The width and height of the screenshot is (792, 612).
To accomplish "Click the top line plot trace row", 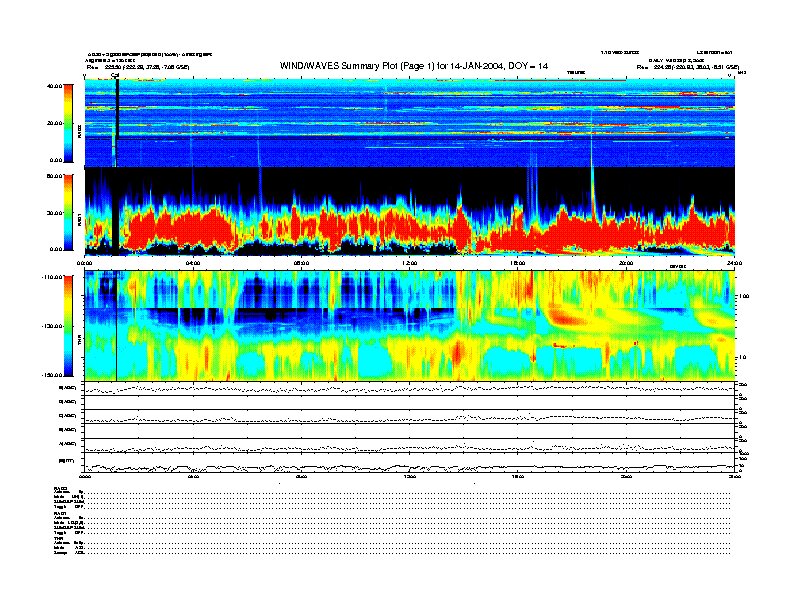I will point(410,388).
